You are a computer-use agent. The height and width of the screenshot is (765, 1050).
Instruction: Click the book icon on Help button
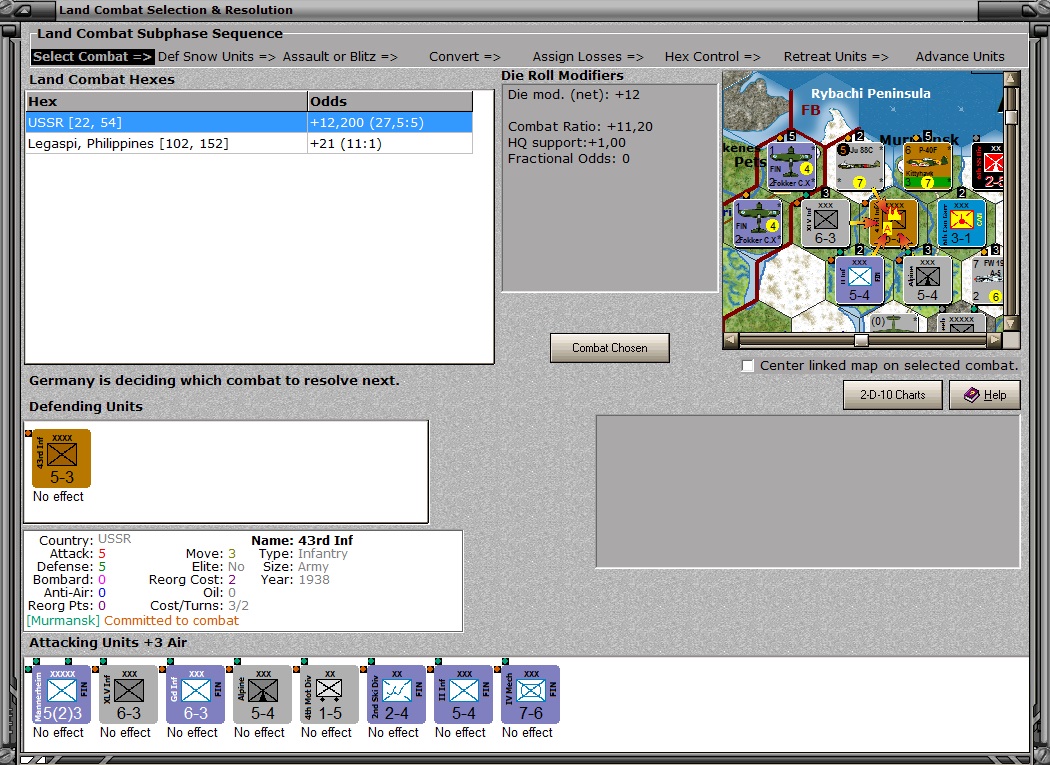click(x=972, y=395)
